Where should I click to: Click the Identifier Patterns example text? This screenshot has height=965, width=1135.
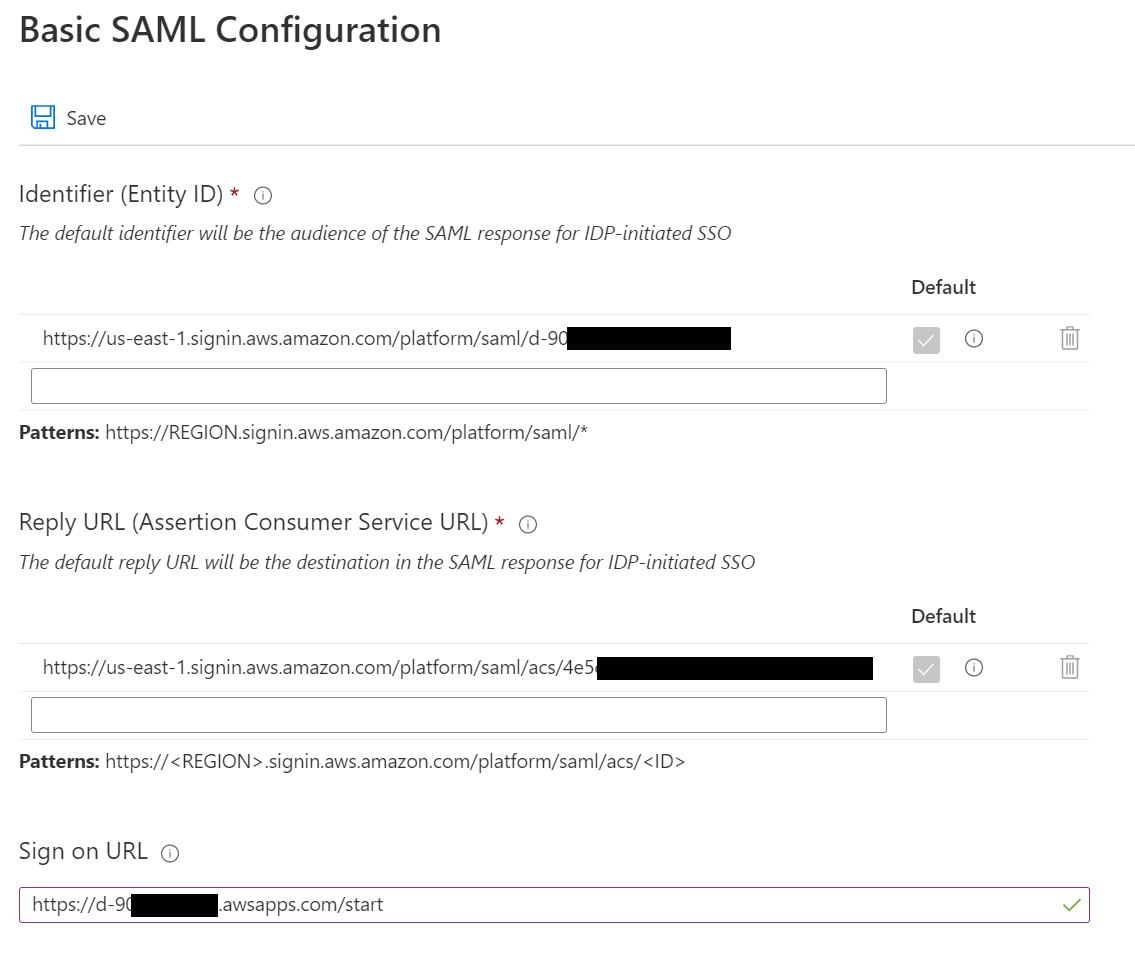click(x=345, y=433)
